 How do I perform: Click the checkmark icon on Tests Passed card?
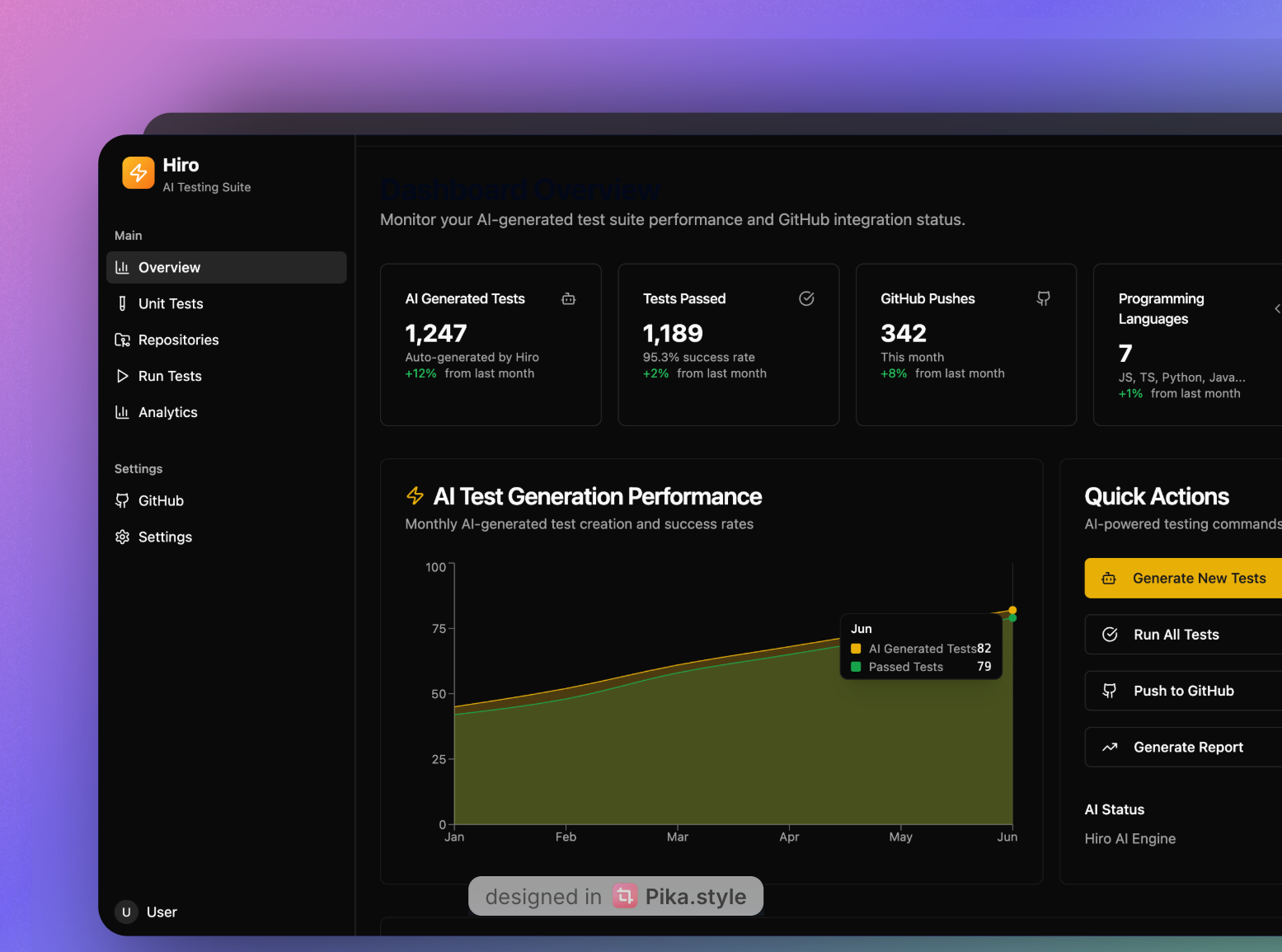point(807,298)
